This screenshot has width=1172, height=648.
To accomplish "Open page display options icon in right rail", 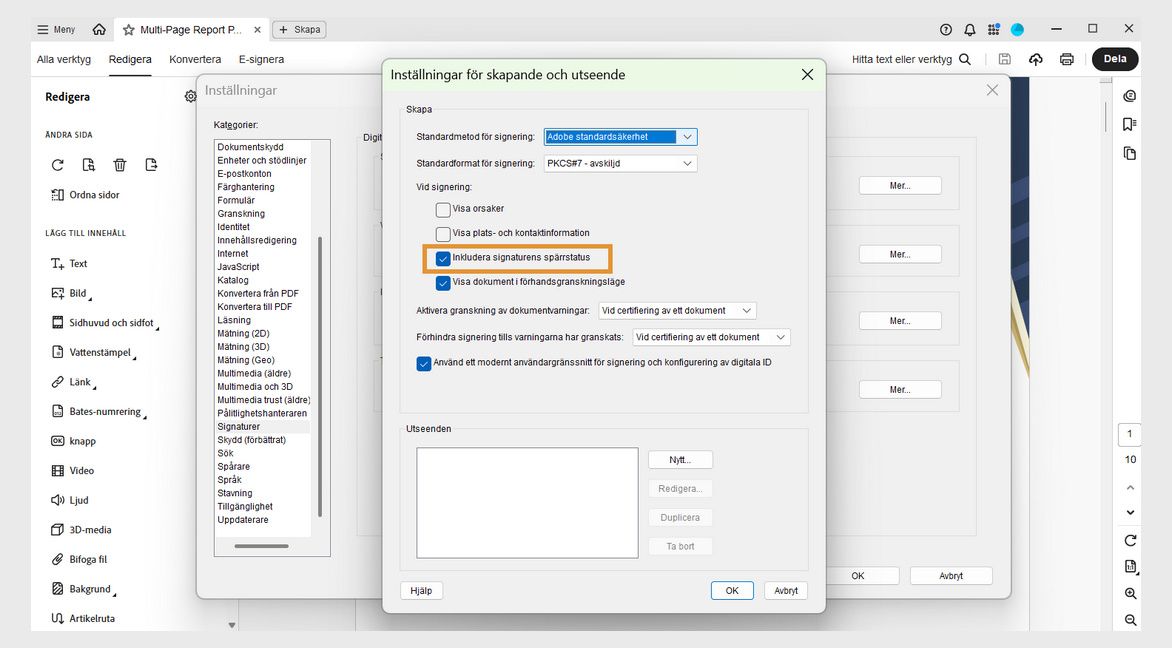I will tap(1130, 567).
